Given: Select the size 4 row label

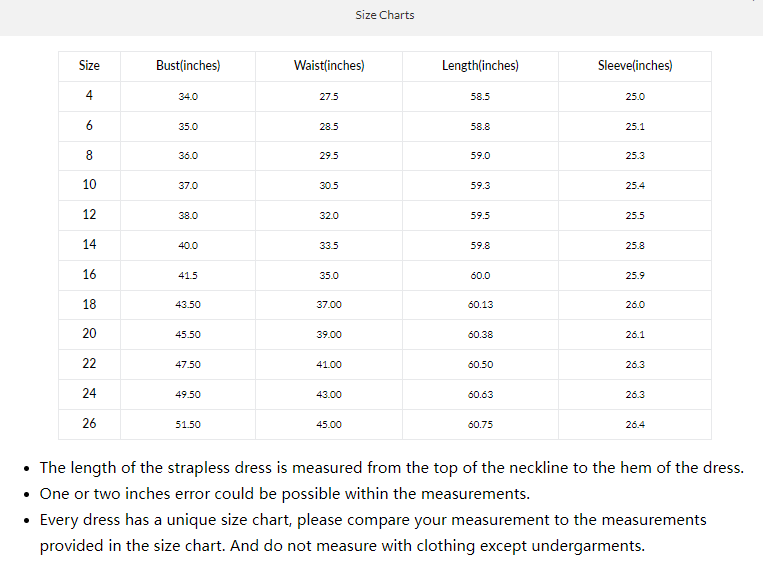Looking at the screenshot, I should point(89,96).
